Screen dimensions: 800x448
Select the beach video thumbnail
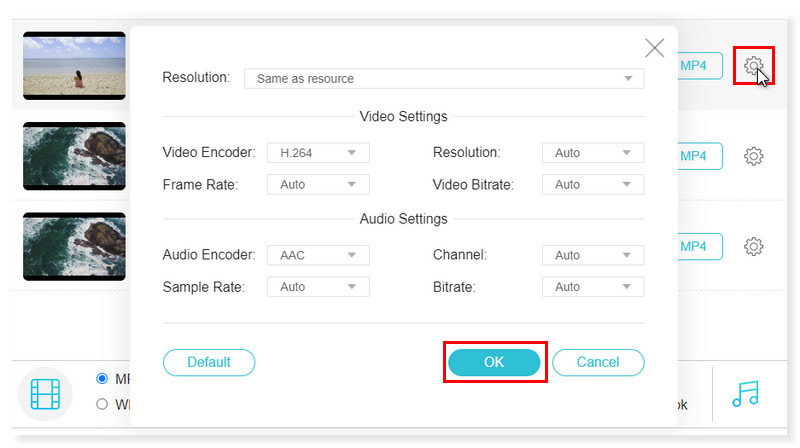[74, 66]
